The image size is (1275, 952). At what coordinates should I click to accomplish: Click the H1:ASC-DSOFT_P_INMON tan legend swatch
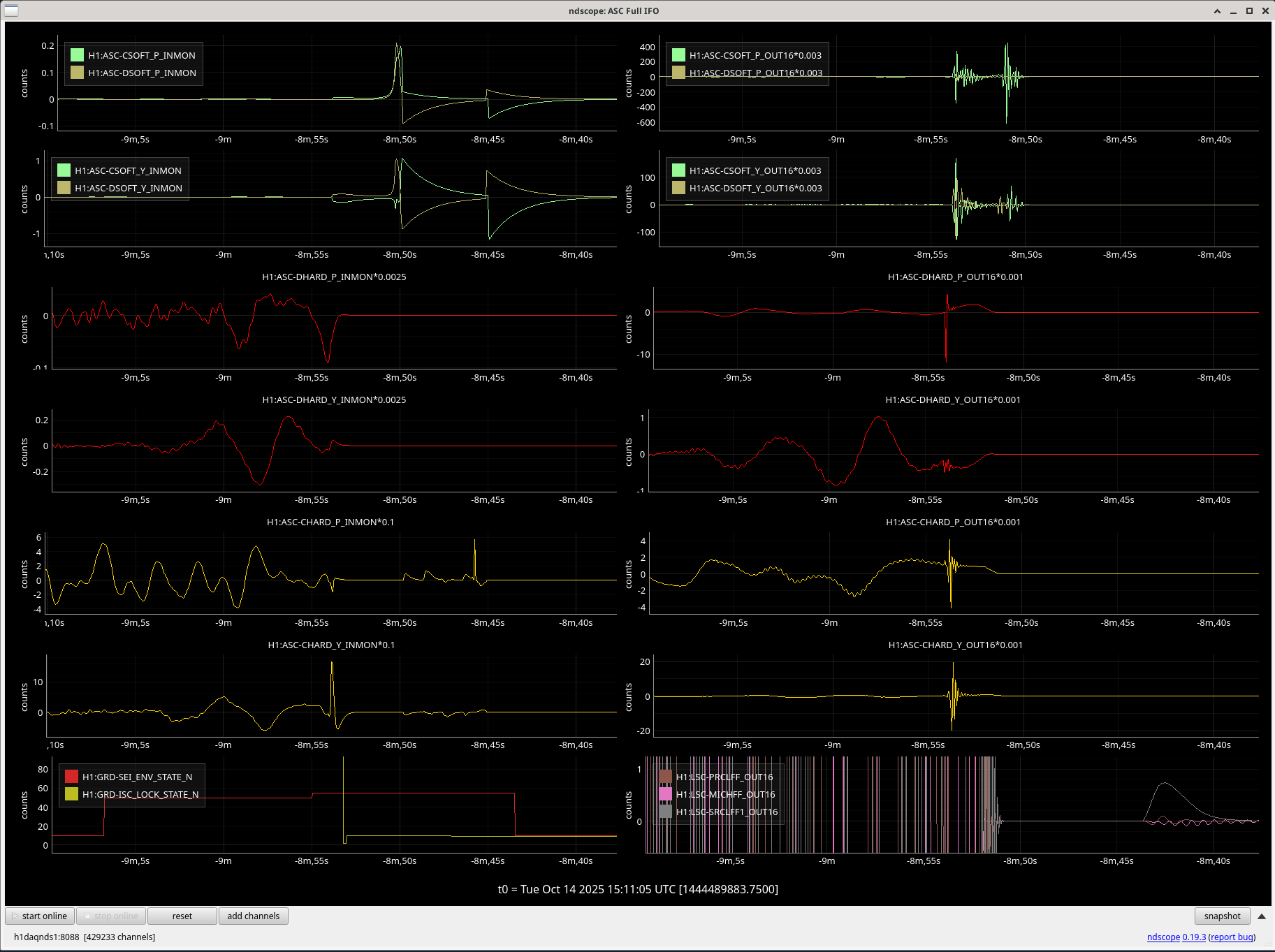click(x=77, y=73)
